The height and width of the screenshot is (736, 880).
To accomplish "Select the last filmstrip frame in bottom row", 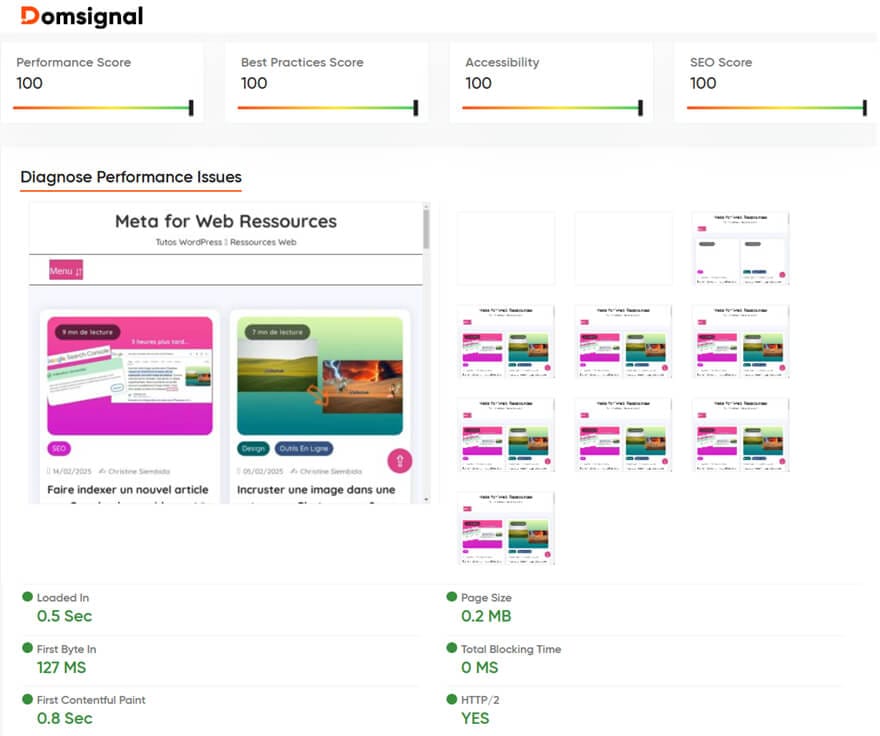I will point(506,528).
